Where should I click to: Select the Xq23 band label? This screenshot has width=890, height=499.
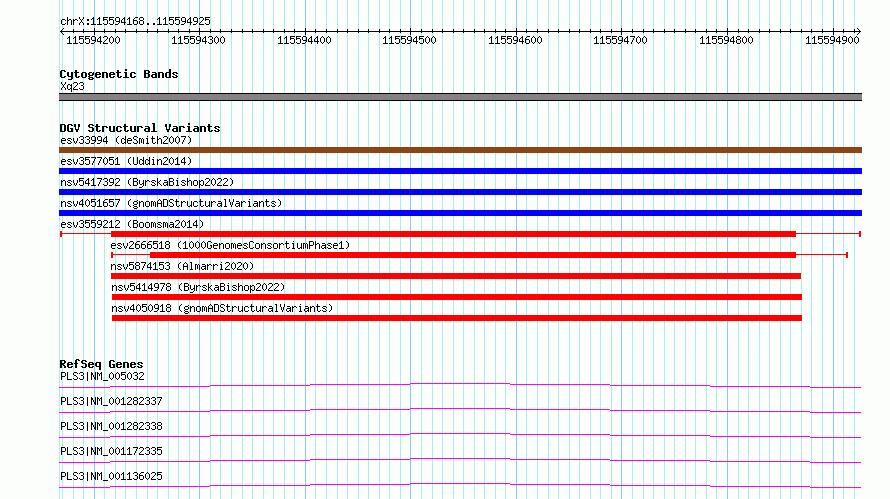point(72,86)
